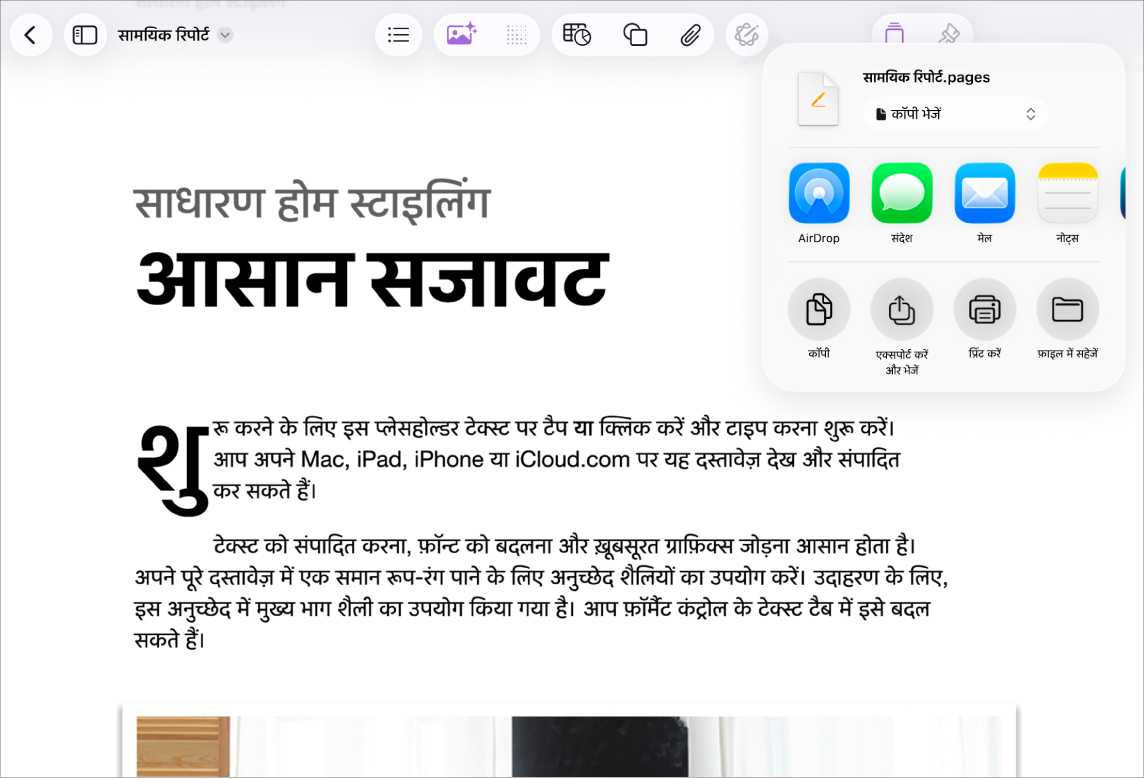Go back using the back chevron
This screenshot has width=1144, height=779.
(x=31, y=35)
